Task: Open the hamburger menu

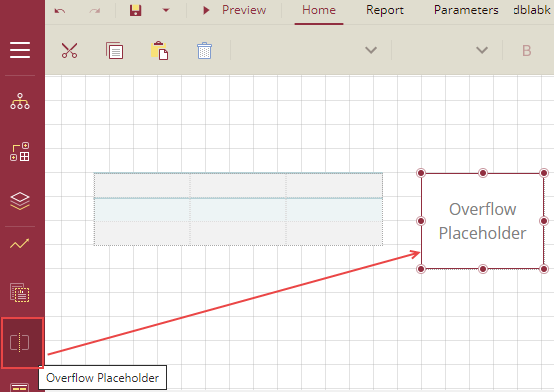Action: pyautogui.click(x=20, y=49)
